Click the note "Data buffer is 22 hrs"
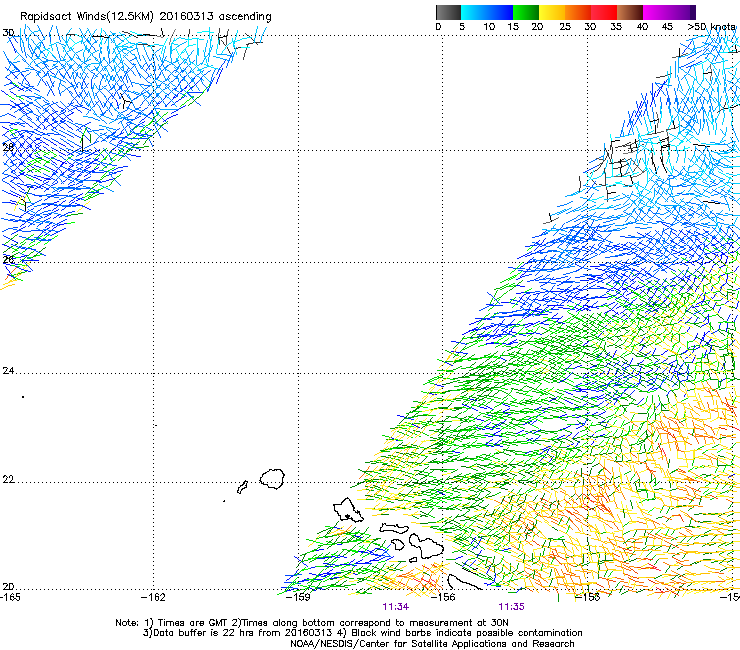Image resolution: width=740 pixels, height=650 pixels. 204,633
